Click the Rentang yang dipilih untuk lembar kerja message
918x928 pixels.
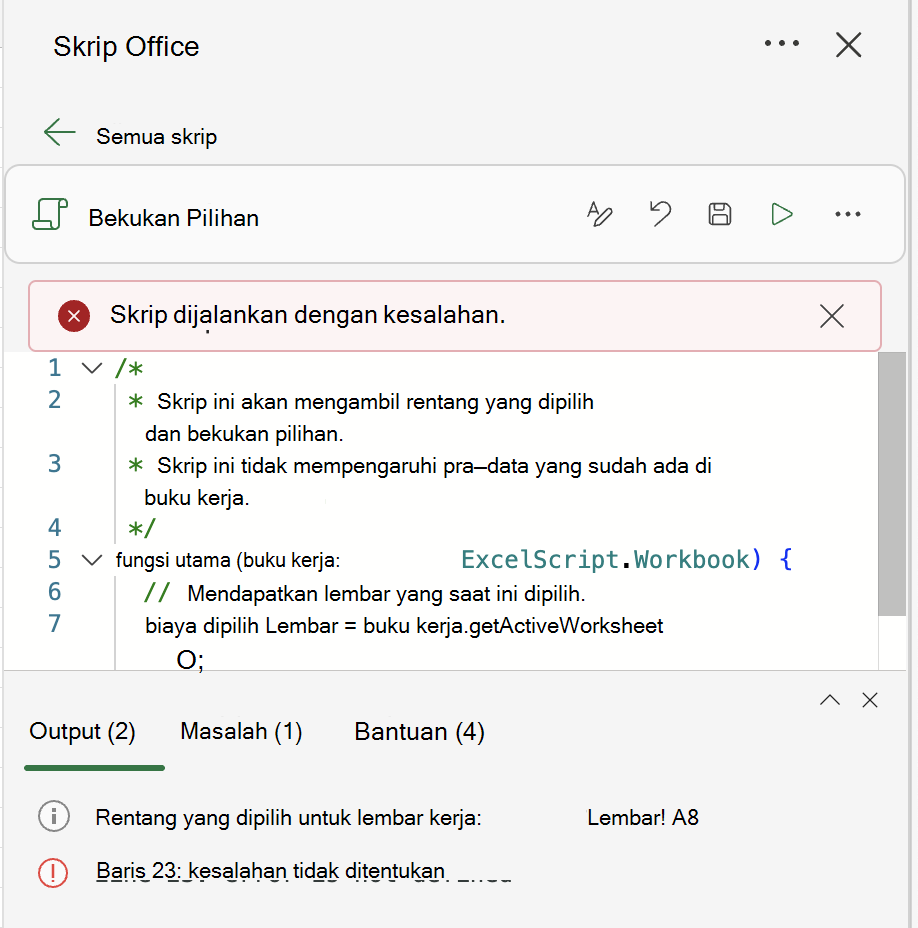coord(288,818)
